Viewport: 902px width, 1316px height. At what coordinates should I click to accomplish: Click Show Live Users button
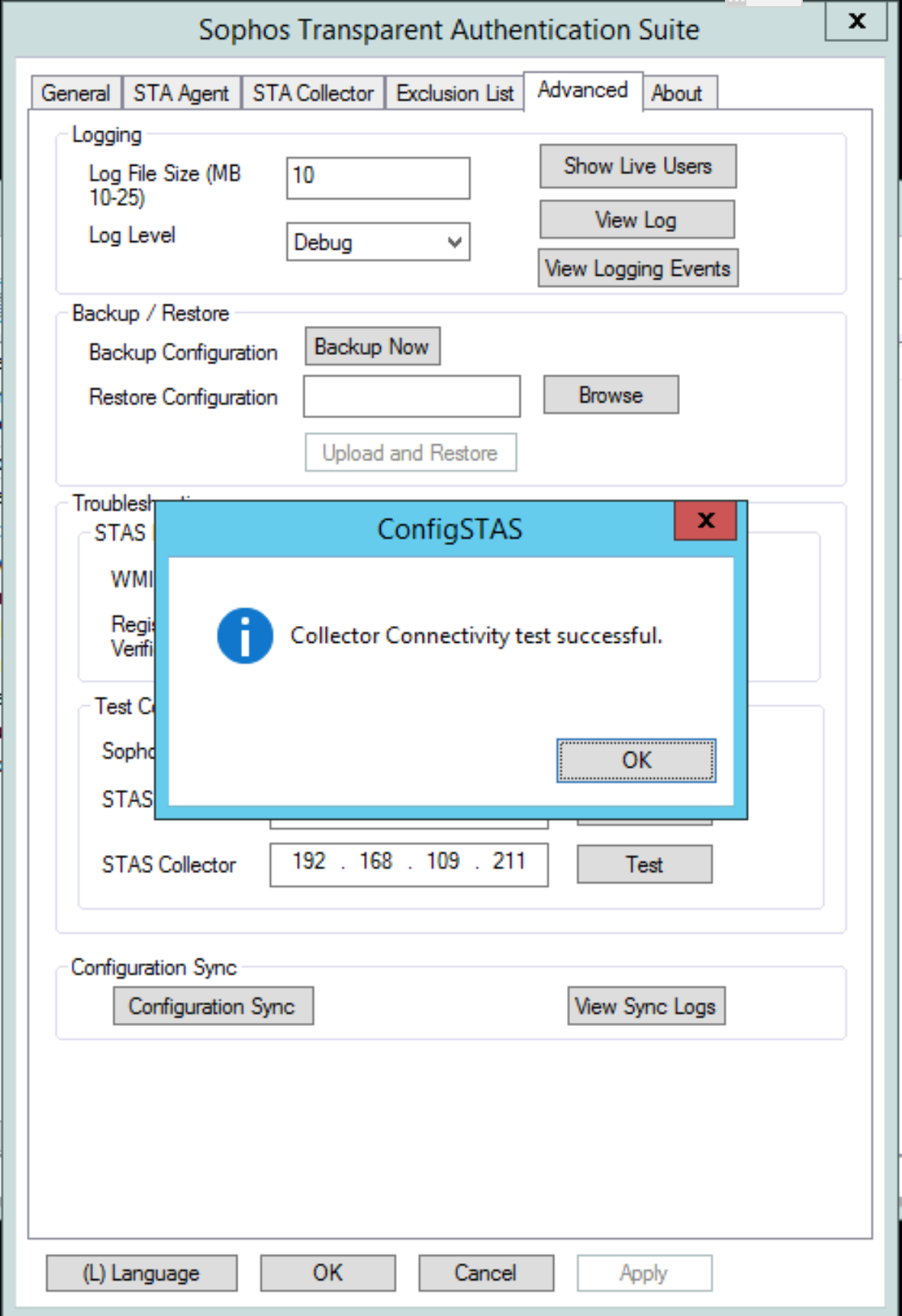point(638,166)
